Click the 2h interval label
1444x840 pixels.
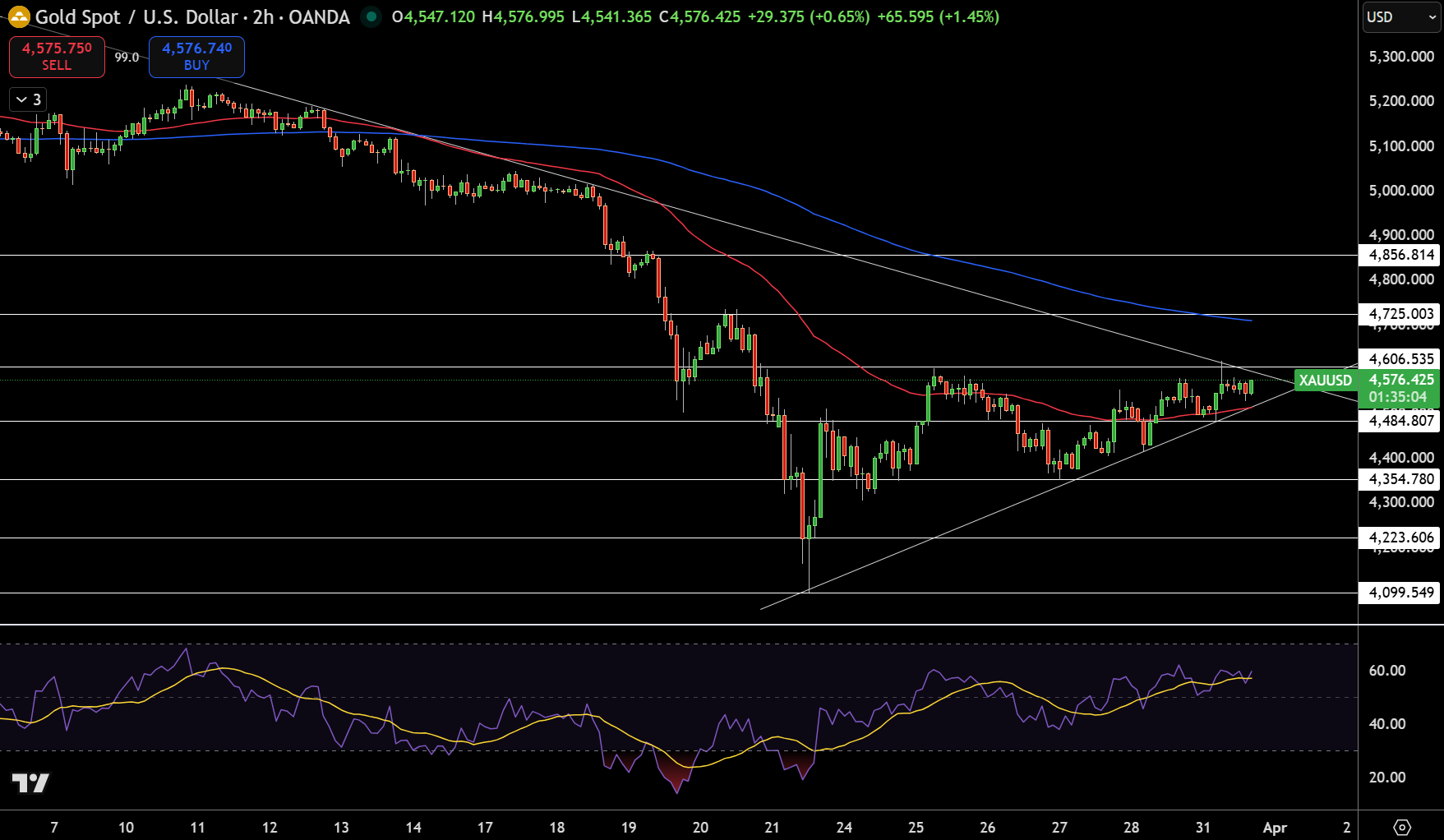263,16
